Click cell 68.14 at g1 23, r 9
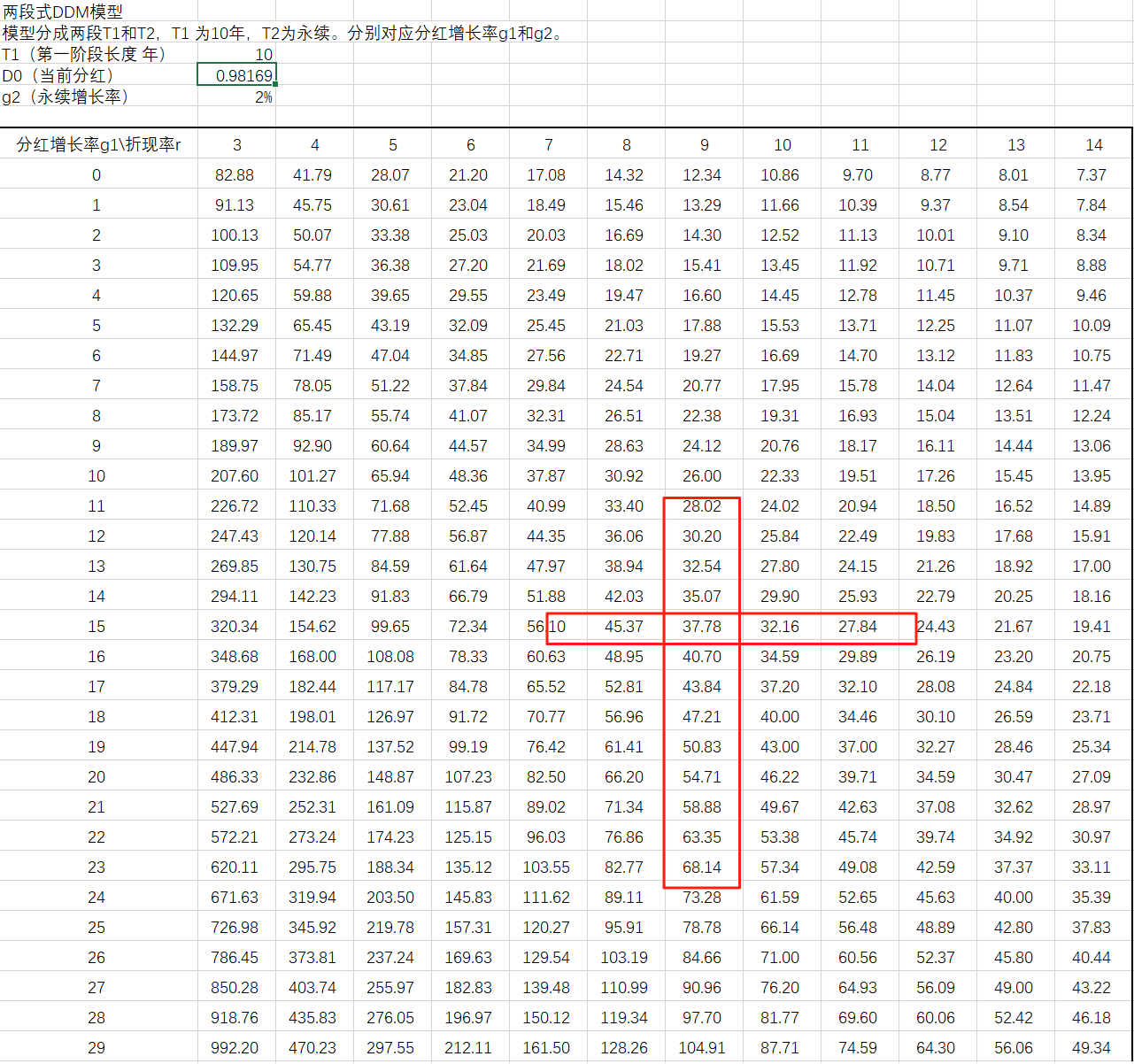This screenshot has height=1064, width=1134. pyautogui.click(x=705, y=867)
